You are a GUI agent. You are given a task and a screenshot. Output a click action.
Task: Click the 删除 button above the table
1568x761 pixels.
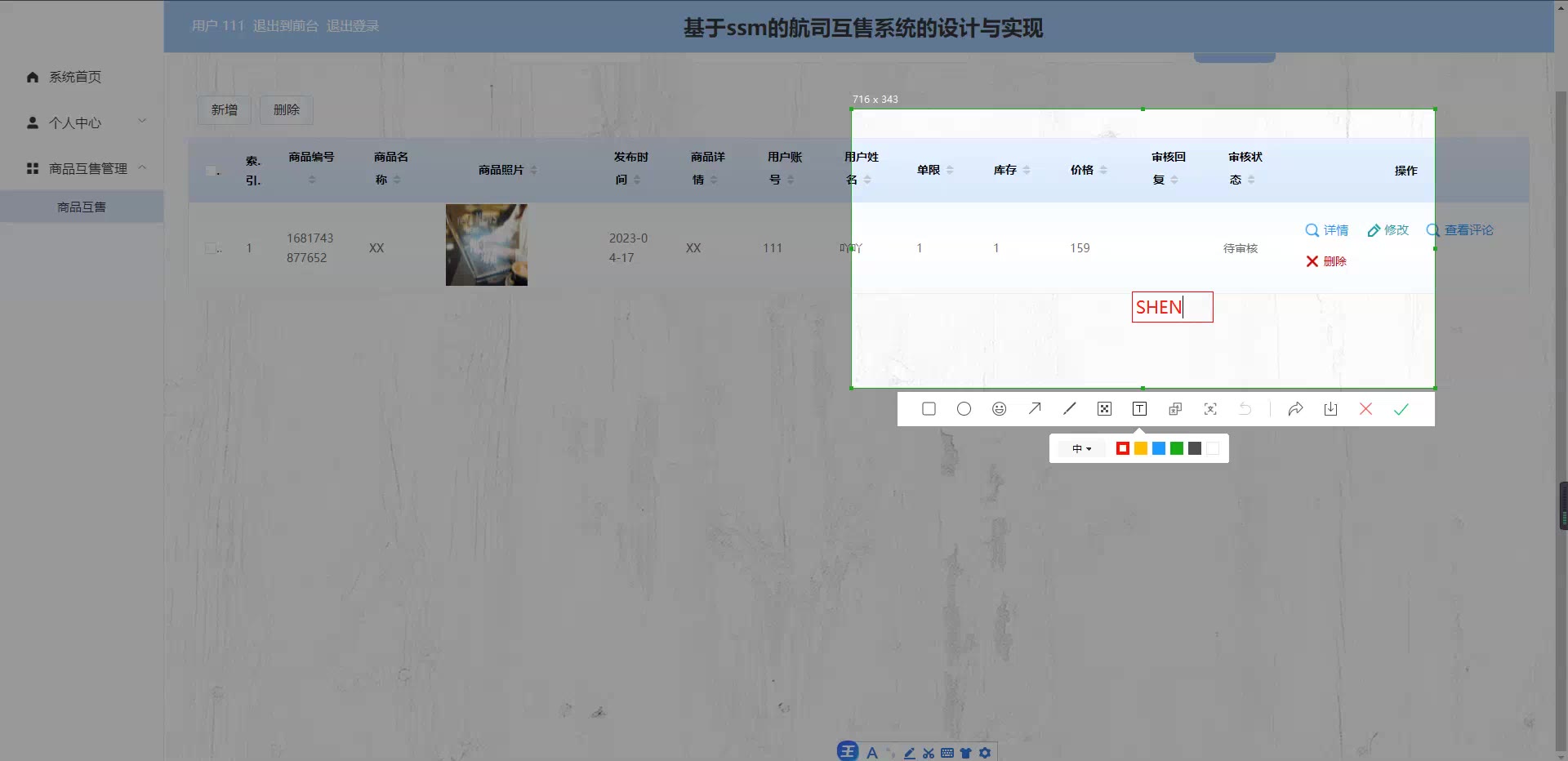pyautogui.click(x=287, y=109)
